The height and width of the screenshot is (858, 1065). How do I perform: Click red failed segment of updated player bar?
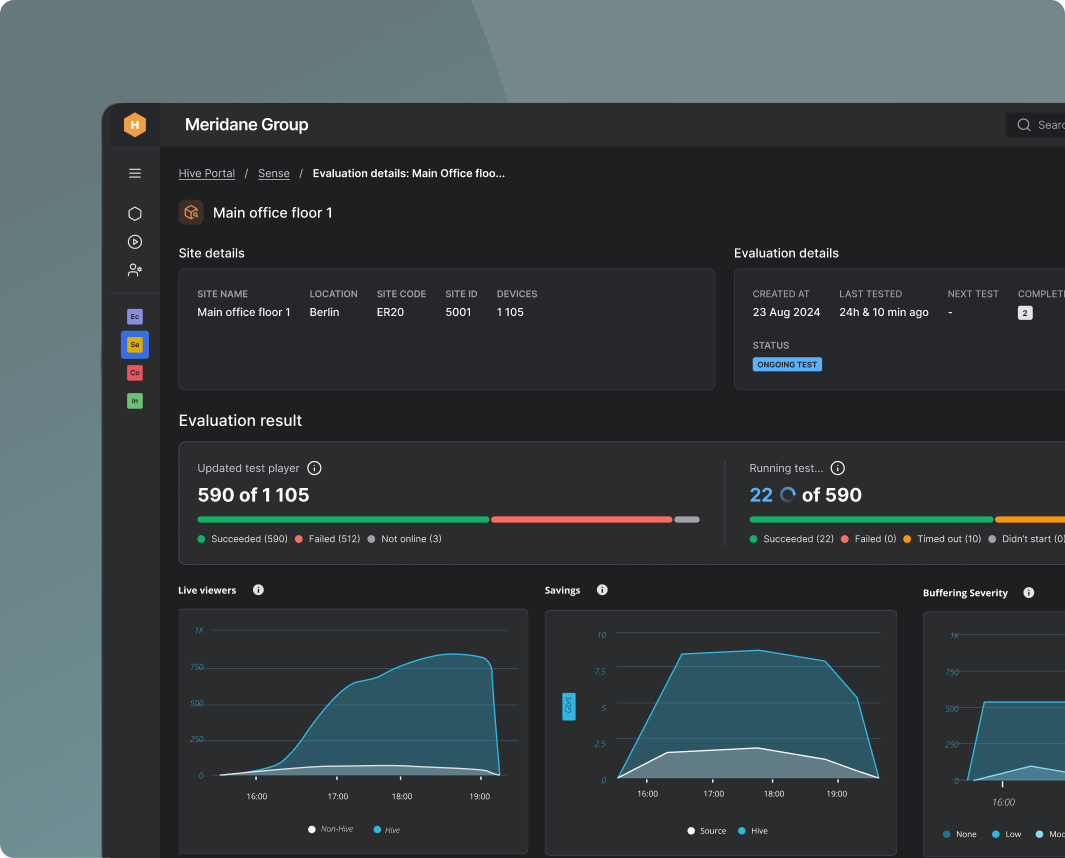[x=581, y=520]
